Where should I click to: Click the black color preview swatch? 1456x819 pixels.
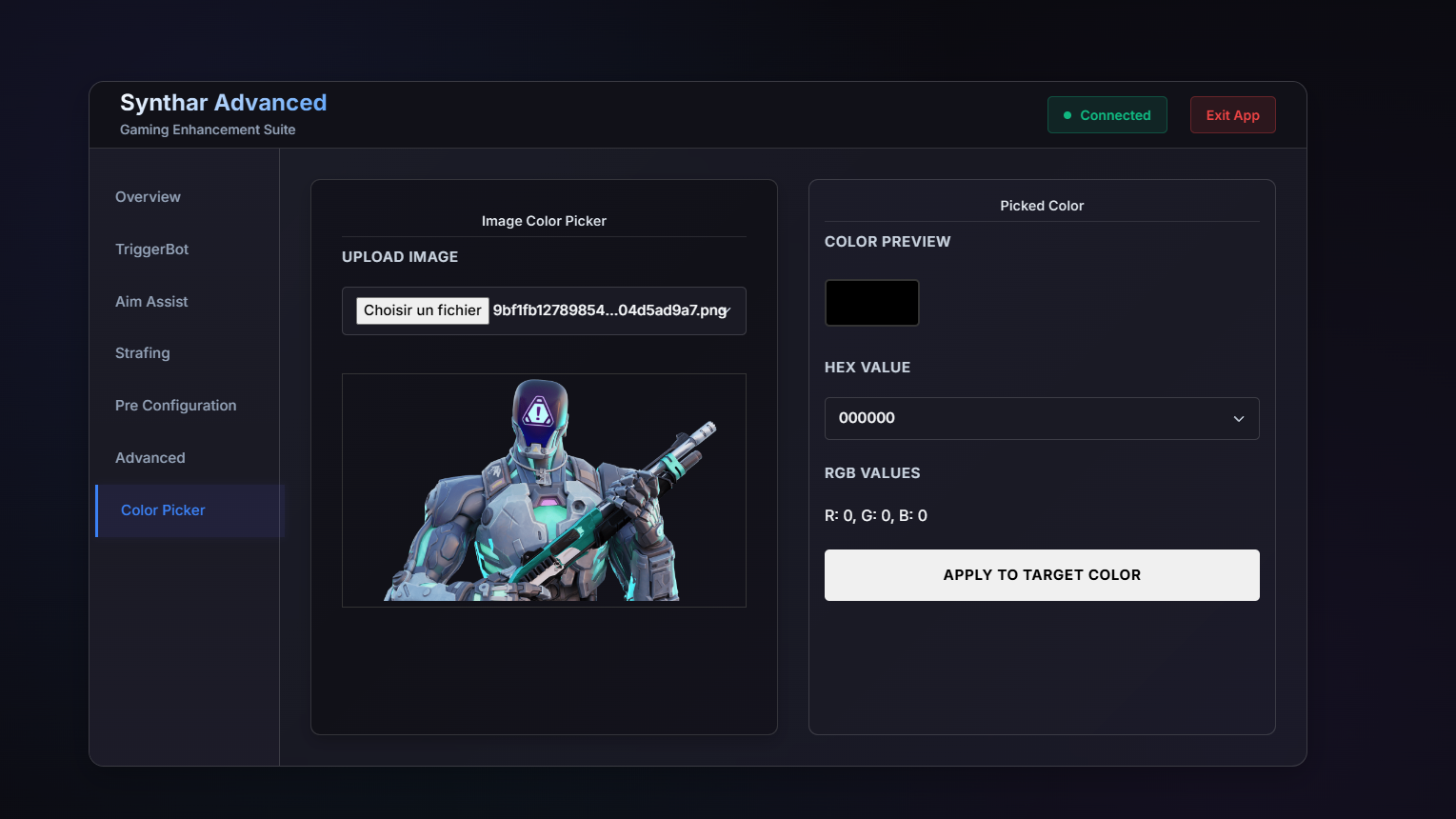tap(871, 303)
